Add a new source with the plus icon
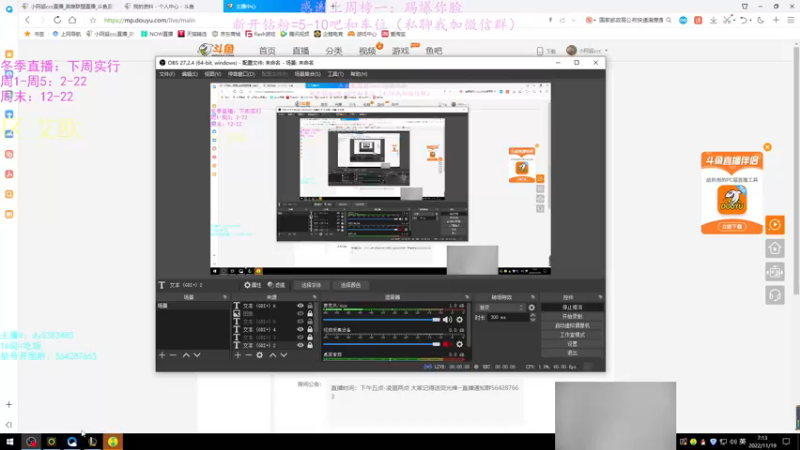This screenshot has height=450, width=800. coord(238,355)
